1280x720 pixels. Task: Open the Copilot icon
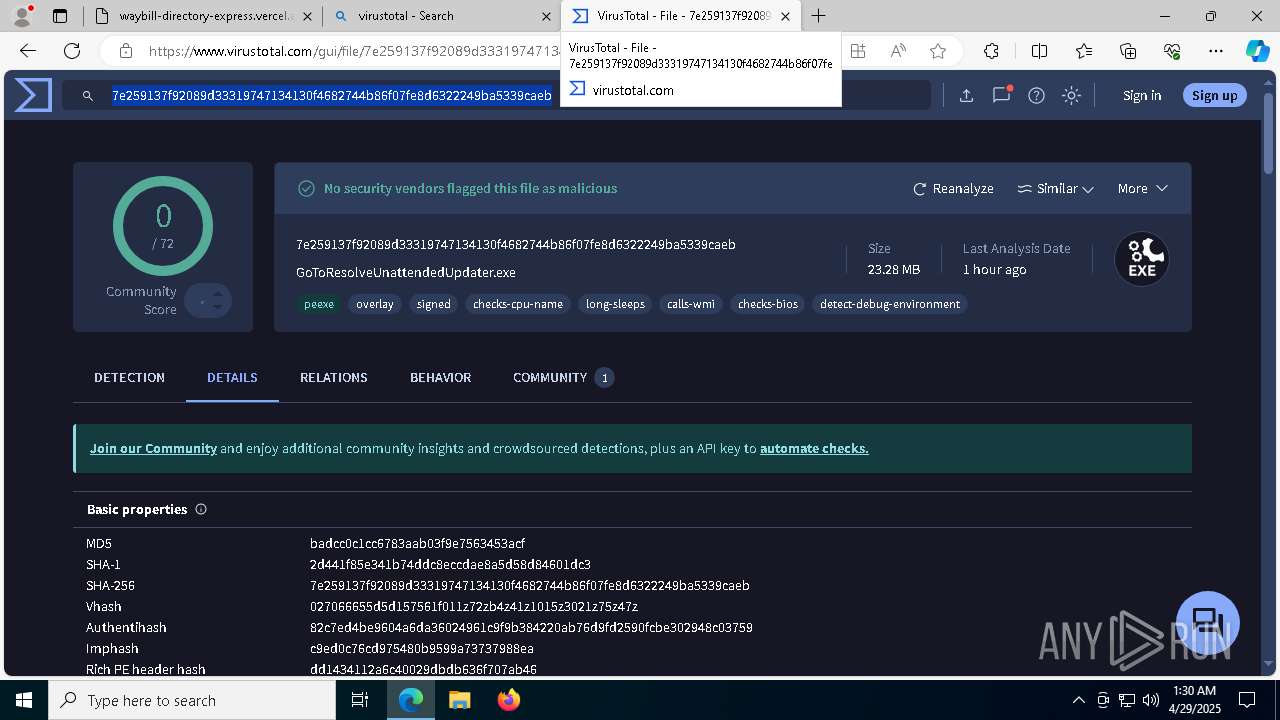(x=1257, y=51)
